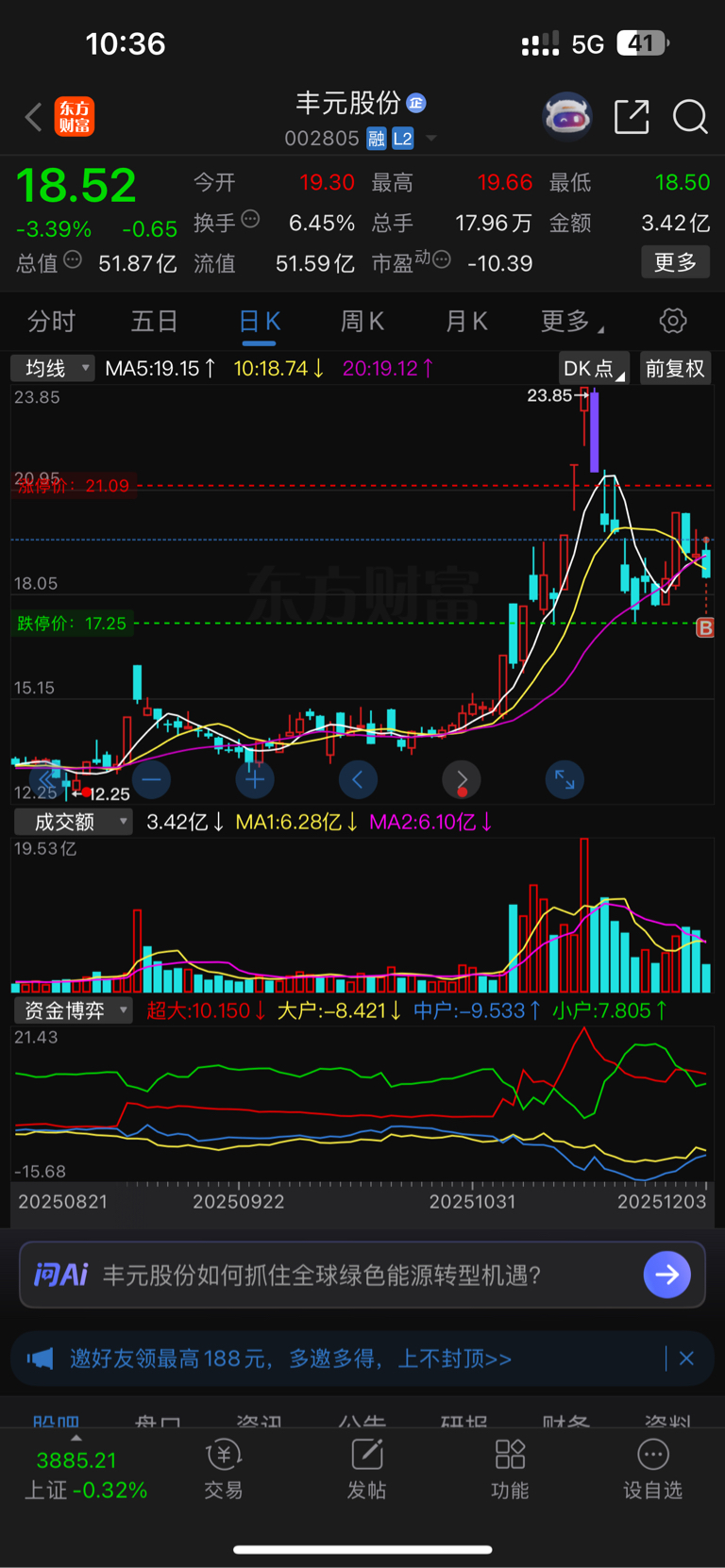This screenshot has height=1568, width=725.
Task: Open the AI robot assistant avatar
Action: (x=567, y=117)
